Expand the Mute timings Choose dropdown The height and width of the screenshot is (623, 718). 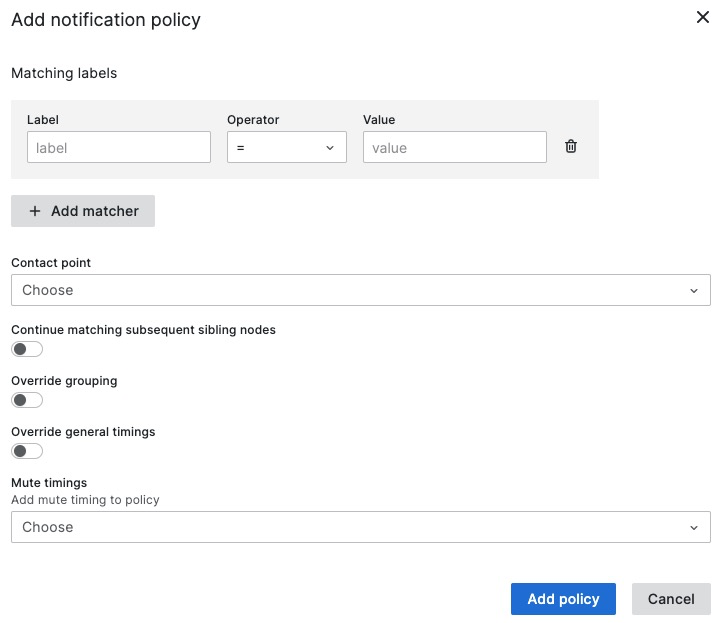361,527
